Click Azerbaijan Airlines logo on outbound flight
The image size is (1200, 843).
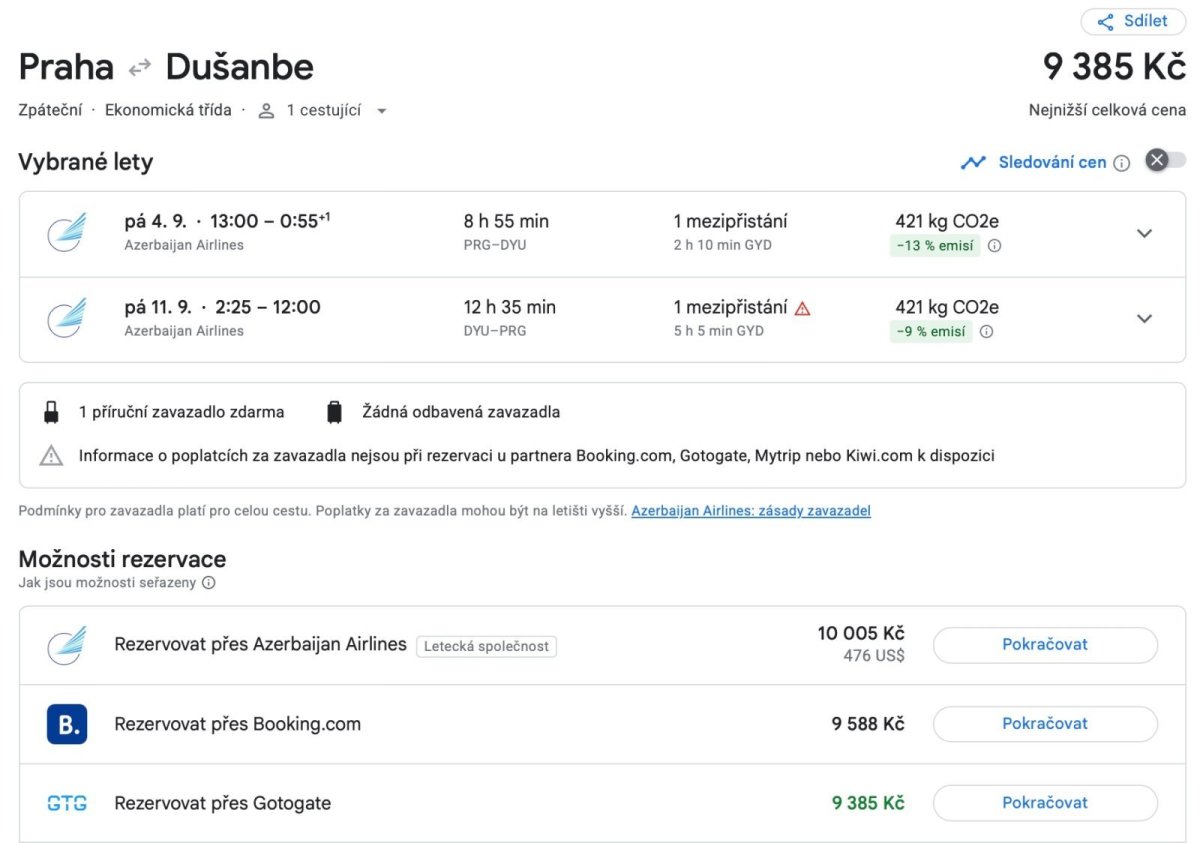click(x=67, y=232)
